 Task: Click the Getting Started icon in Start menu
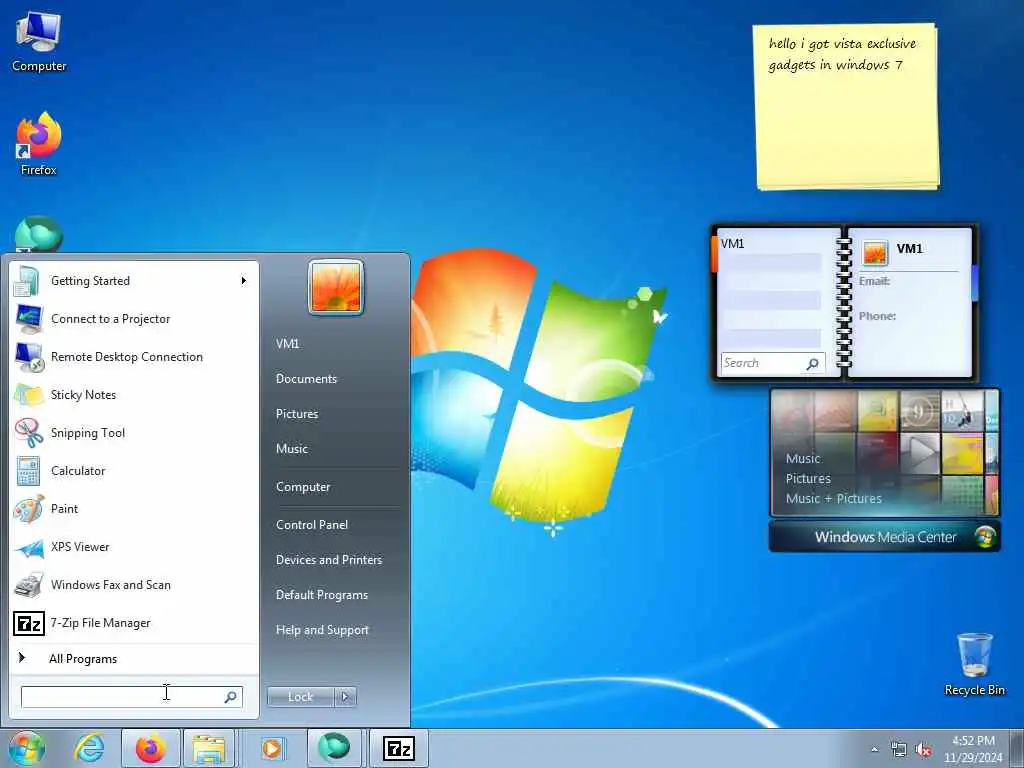tap(27, 281)
